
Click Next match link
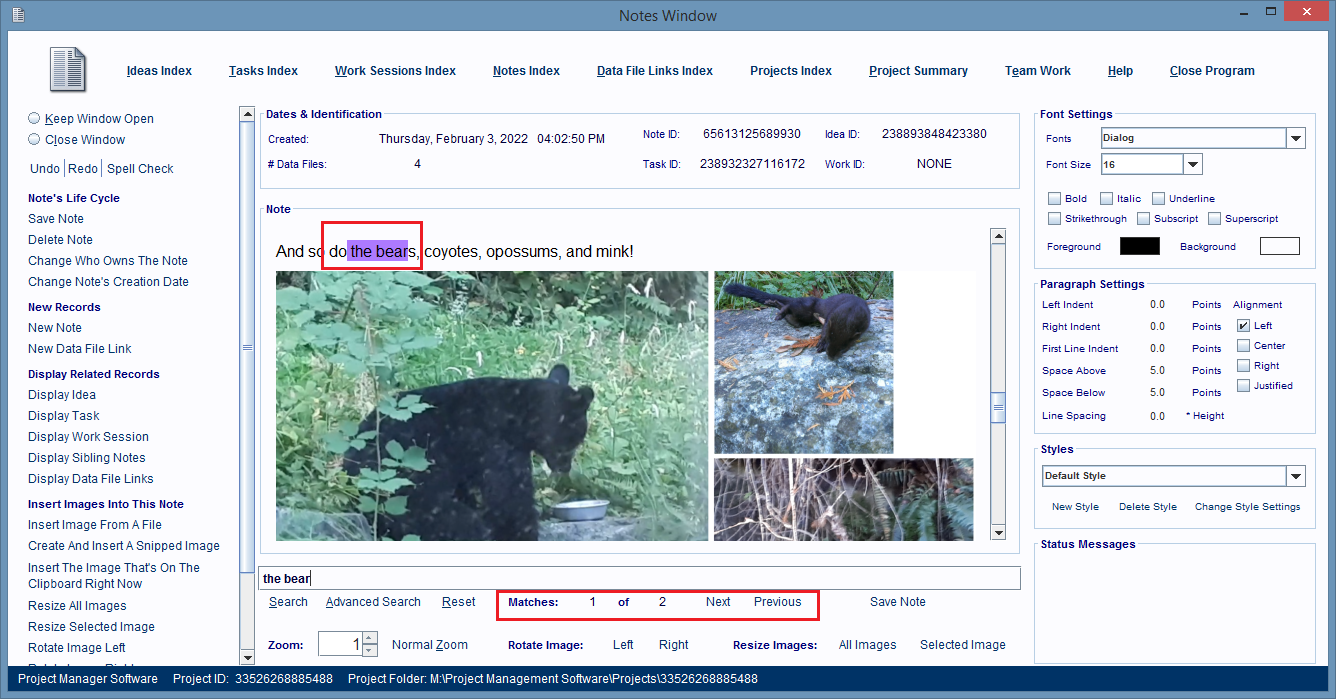tap(718, 602)
